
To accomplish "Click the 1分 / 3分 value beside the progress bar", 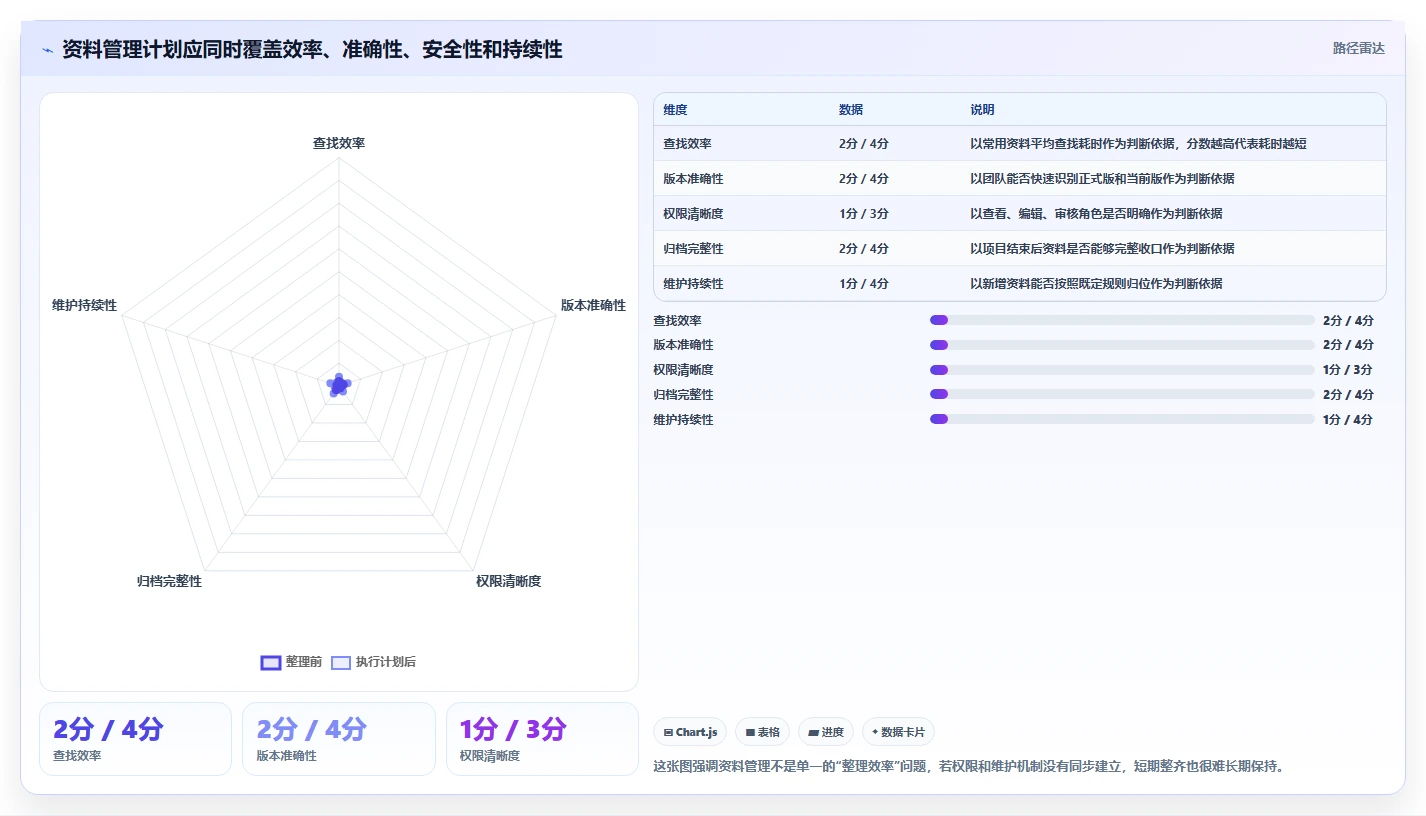I will coord(1348,370).
